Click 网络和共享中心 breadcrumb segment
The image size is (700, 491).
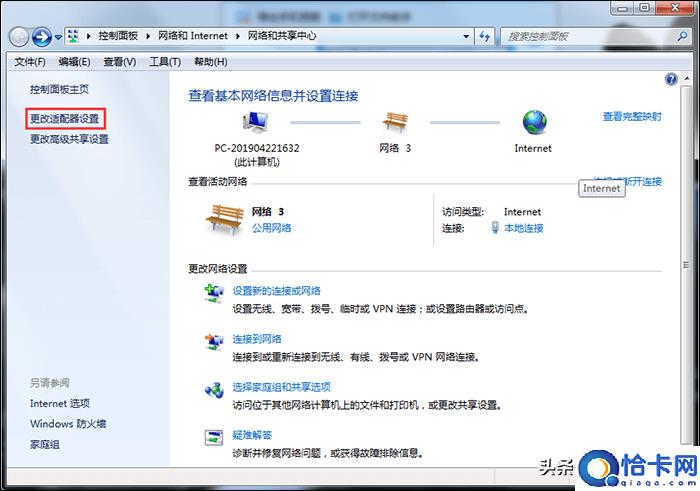tap(282, 36)
